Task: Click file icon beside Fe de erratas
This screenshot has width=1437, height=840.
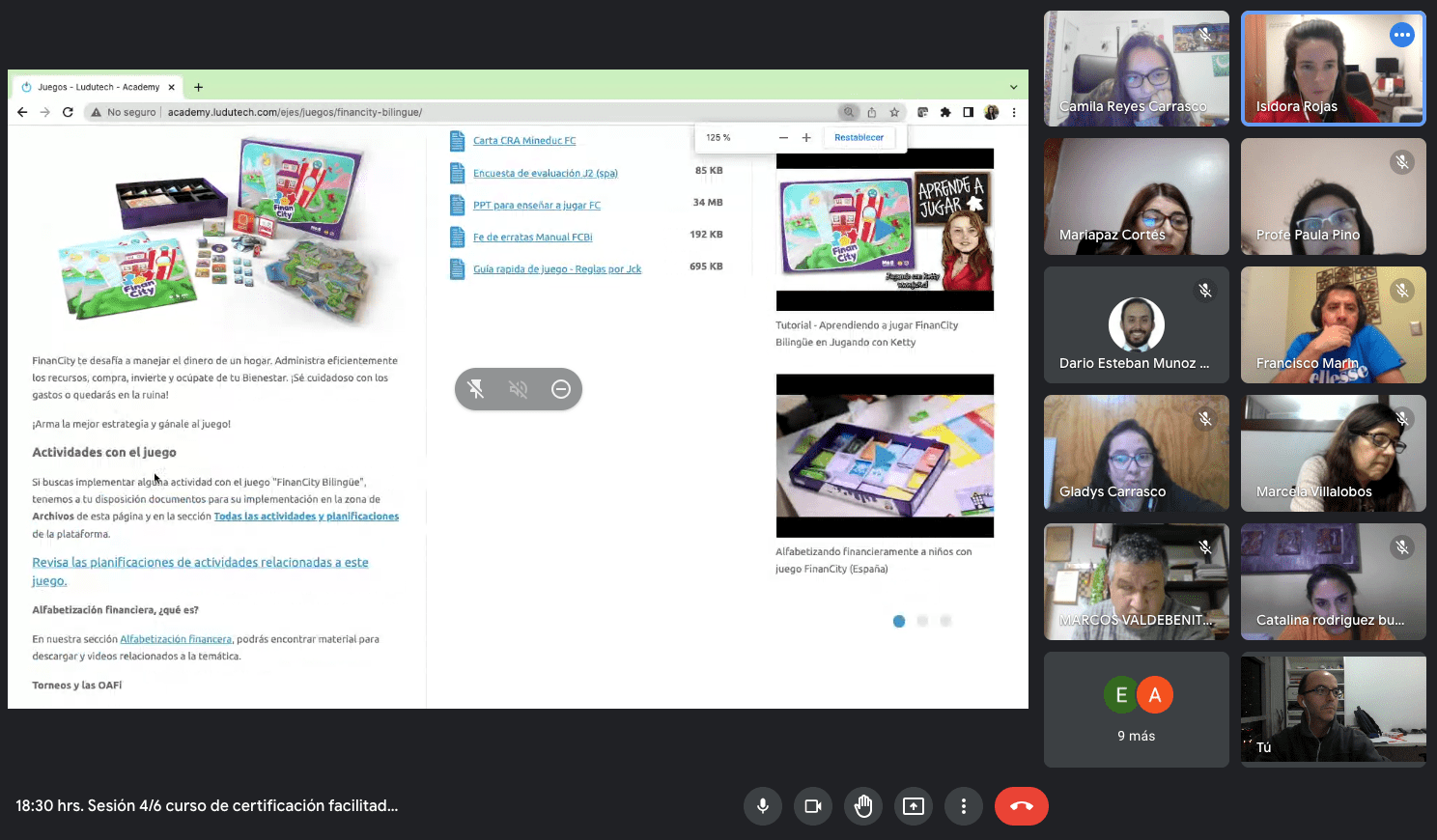Action: point(458,238)
